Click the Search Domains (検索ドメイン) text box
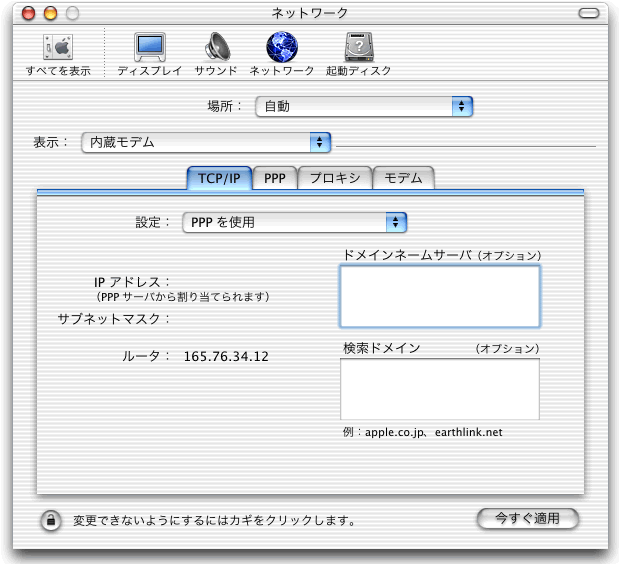Screen dimensions: 619x564 point(440,389)
